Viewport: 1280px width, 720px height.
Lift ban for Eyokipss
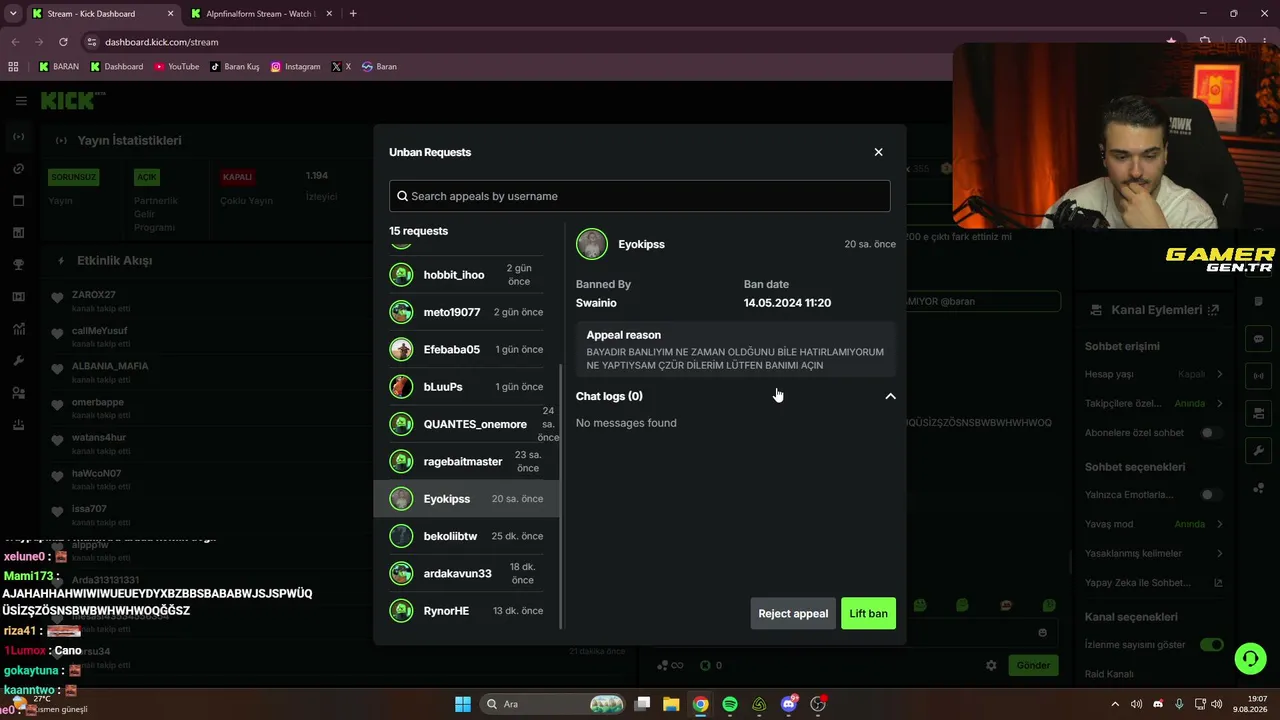[868, 613]
